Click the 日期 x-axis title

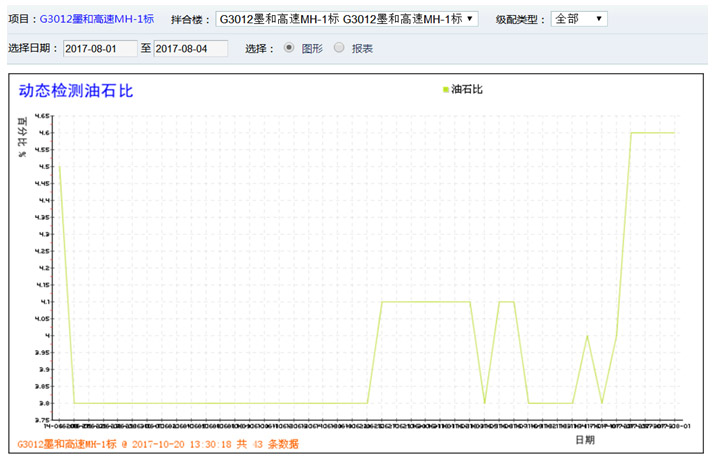tap(585, 438)
